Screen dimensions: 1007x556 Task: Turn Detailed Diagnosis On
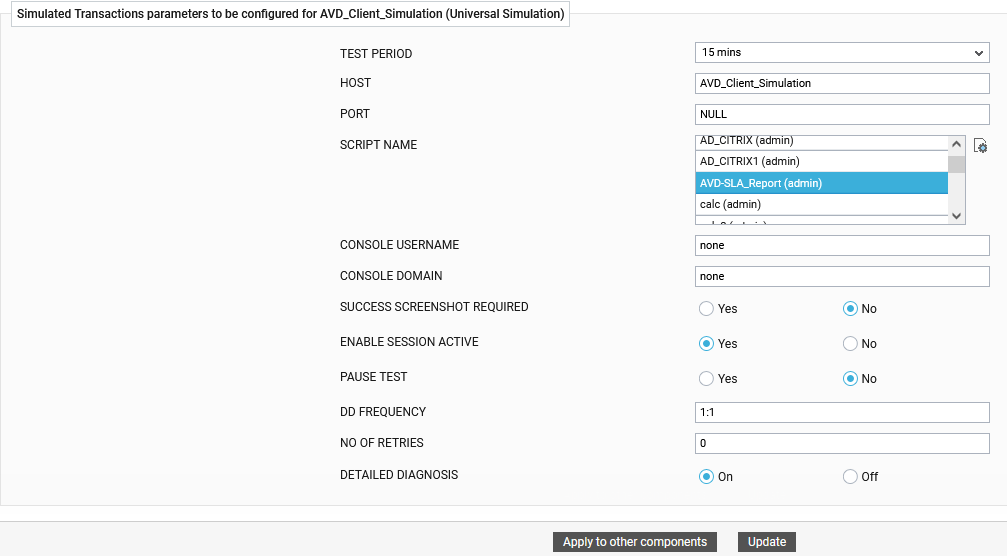[707, 477]
